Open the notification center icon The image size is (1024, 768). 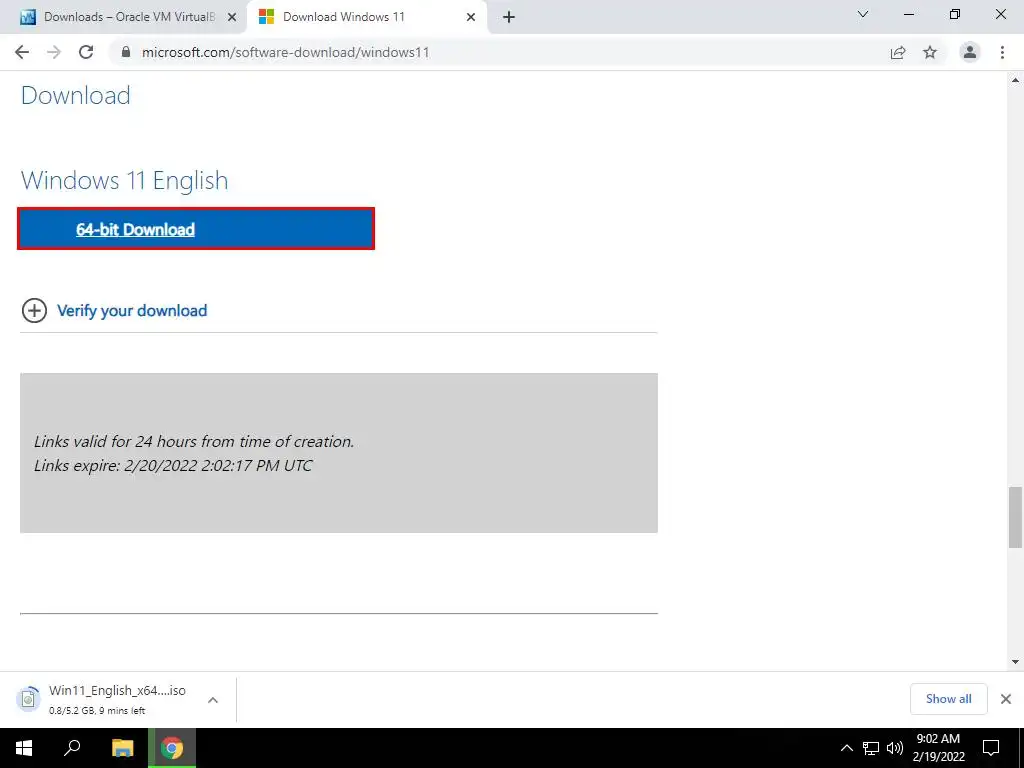pyautogui.click(x=991, y=748)
